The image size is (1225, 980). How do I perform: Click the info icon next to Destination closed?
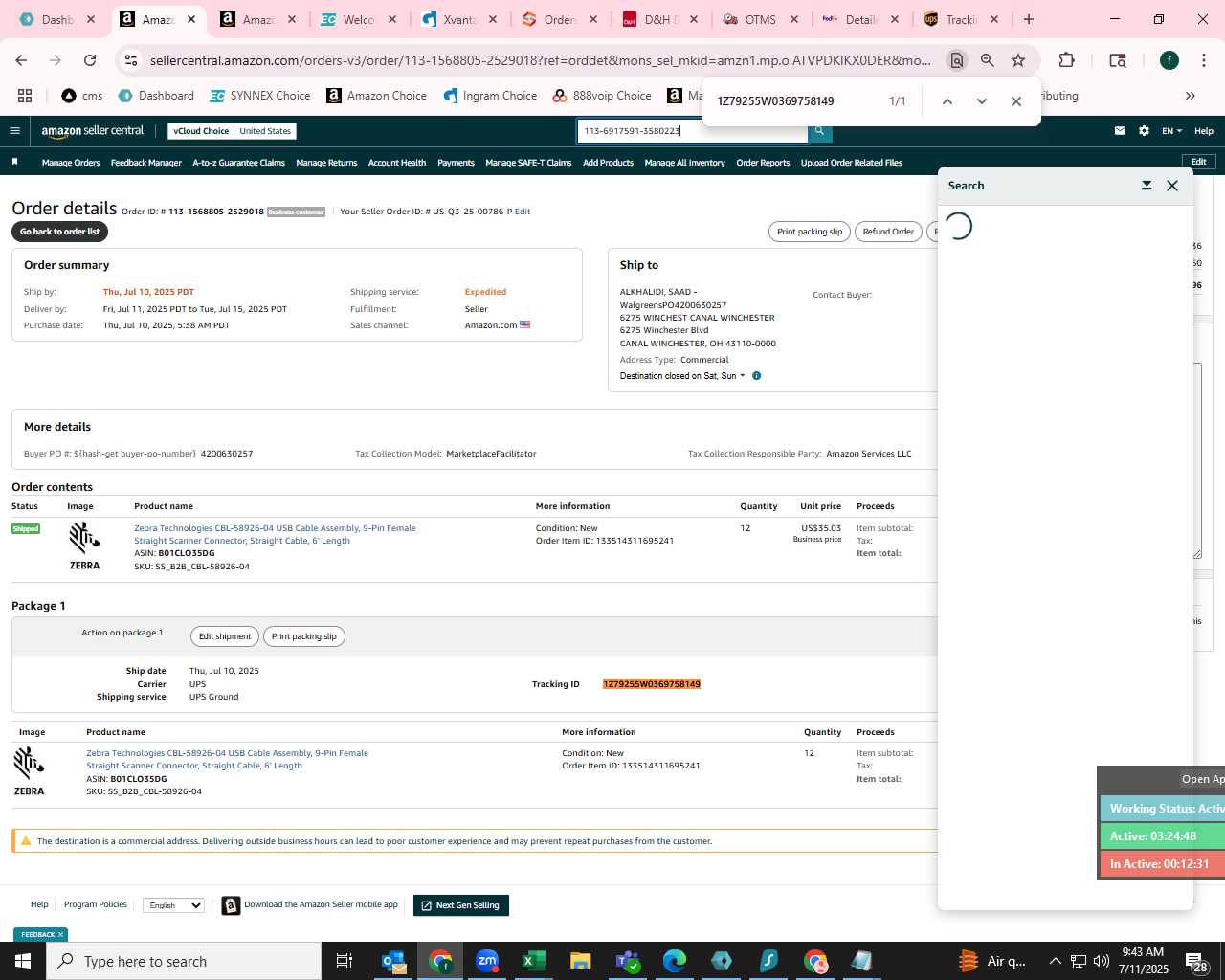click(756, 376)
